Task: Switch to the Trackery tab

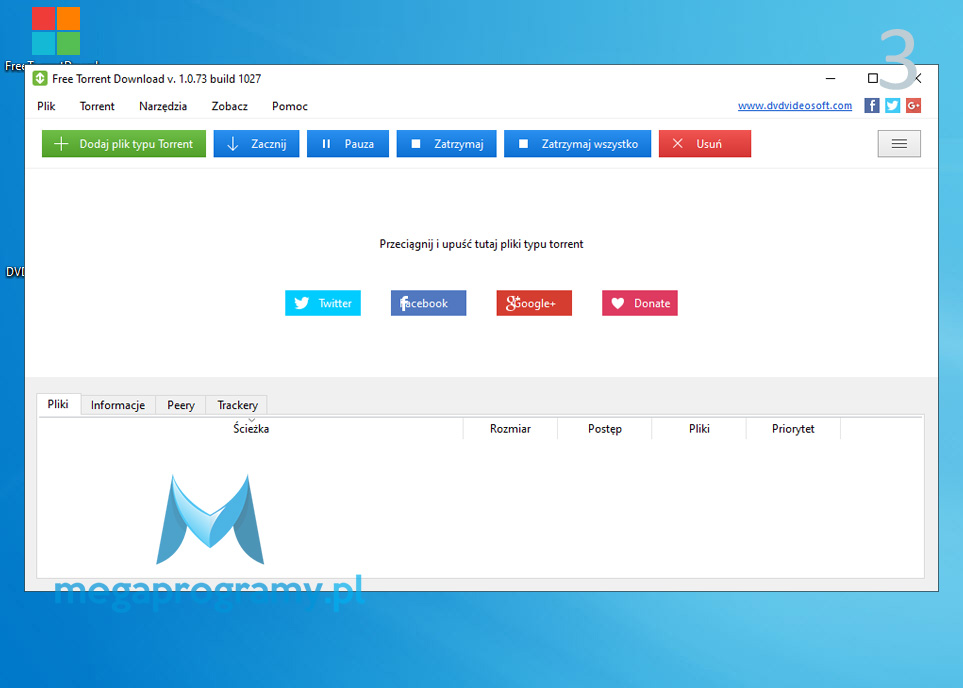Action: (237, 405)
